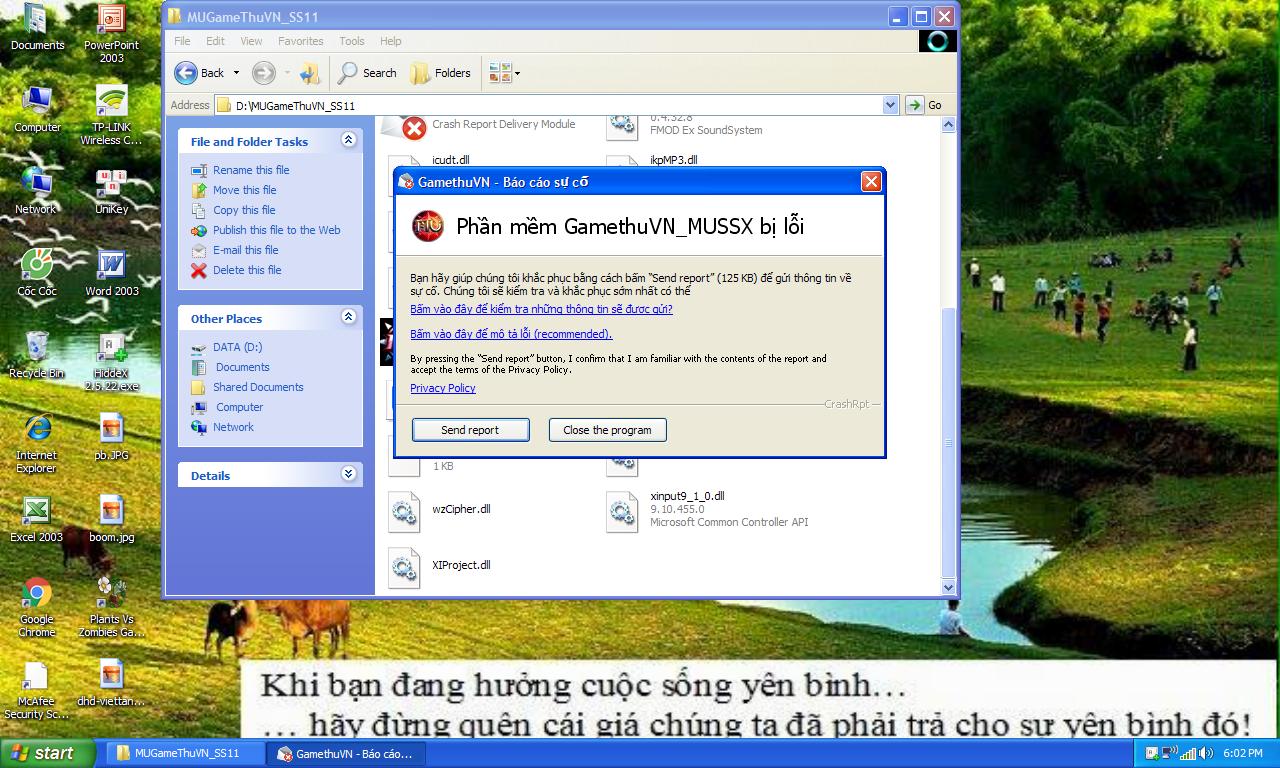Open the Favorites menu
Image resolution: width=1280 pixels, height=768 pixels.
300,41
